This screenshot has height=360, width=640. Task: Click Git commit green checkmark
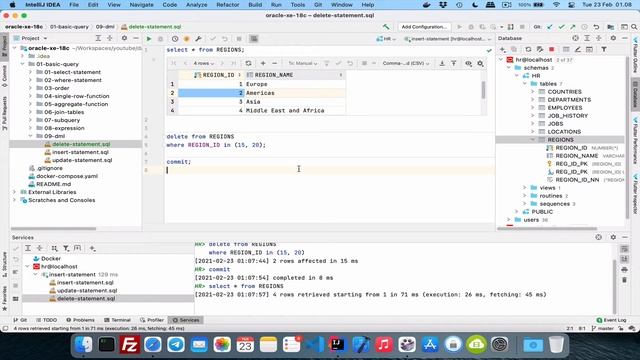coord(562,27)
